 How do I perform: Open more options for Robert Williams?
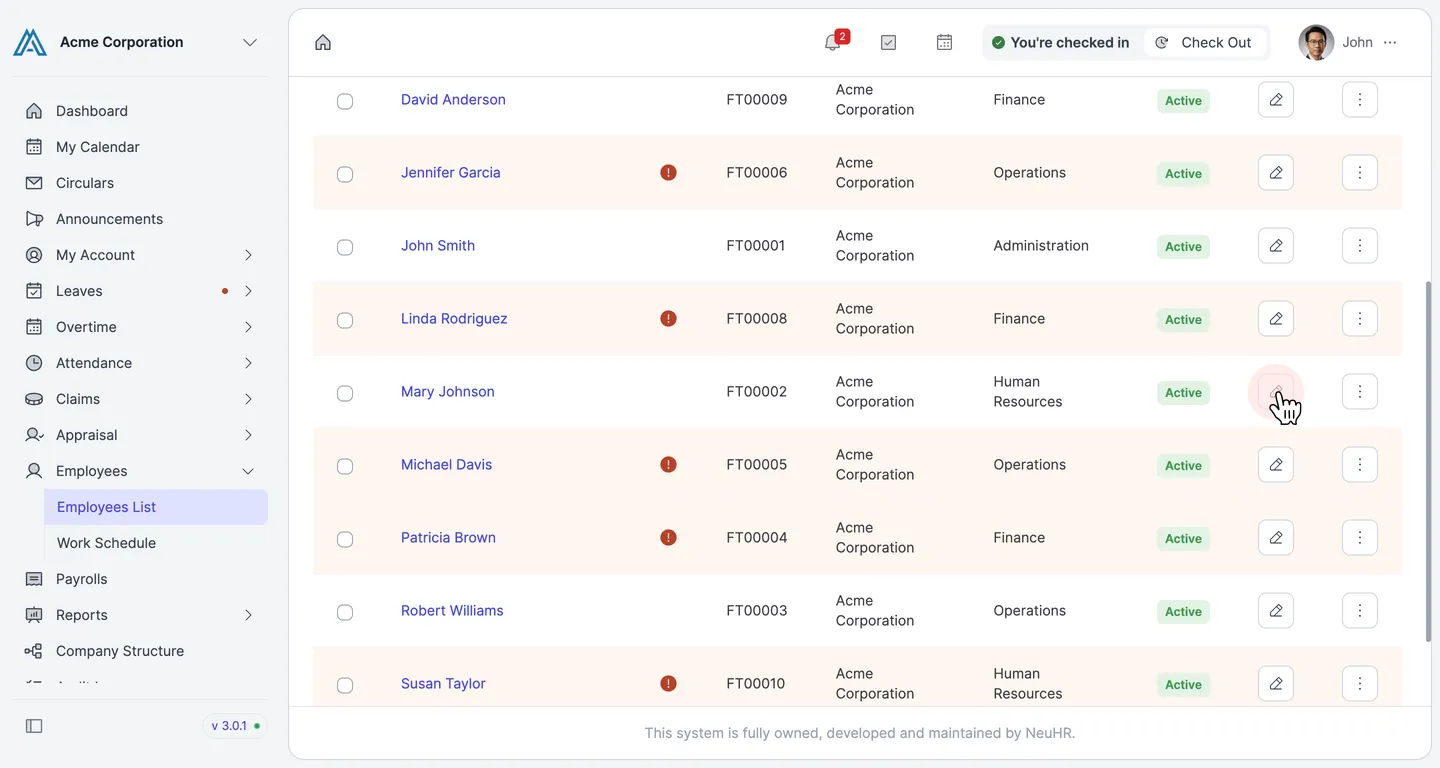(1360, 611)
